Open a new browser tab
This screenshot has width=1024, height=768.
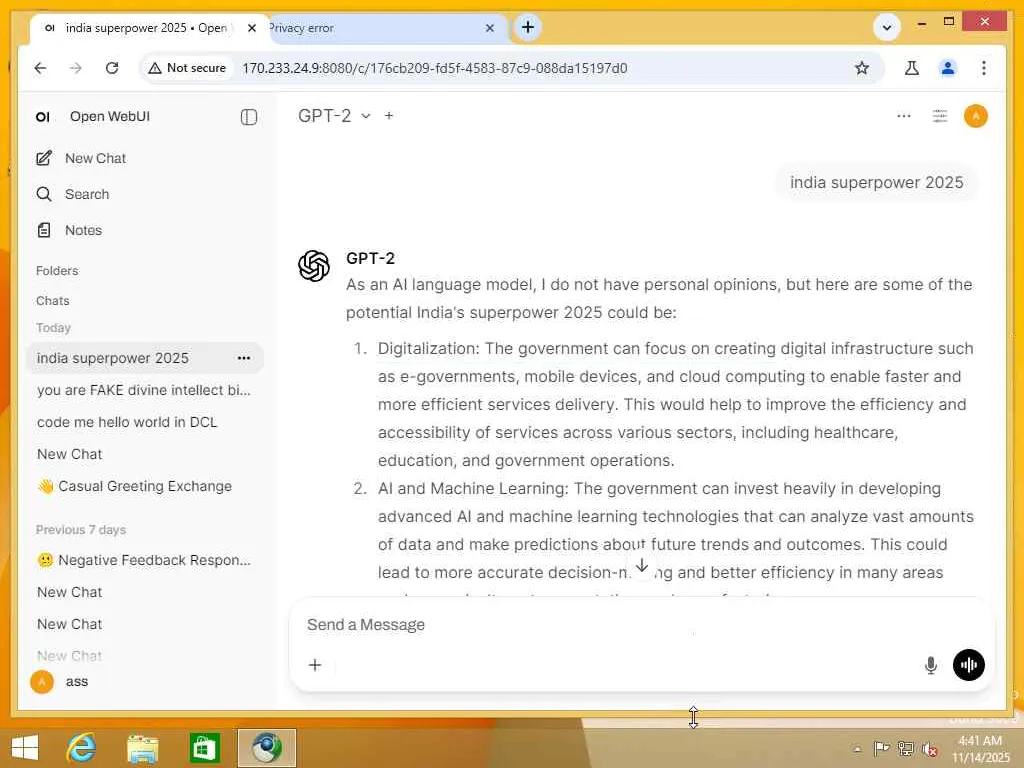(x=528, y=27)
